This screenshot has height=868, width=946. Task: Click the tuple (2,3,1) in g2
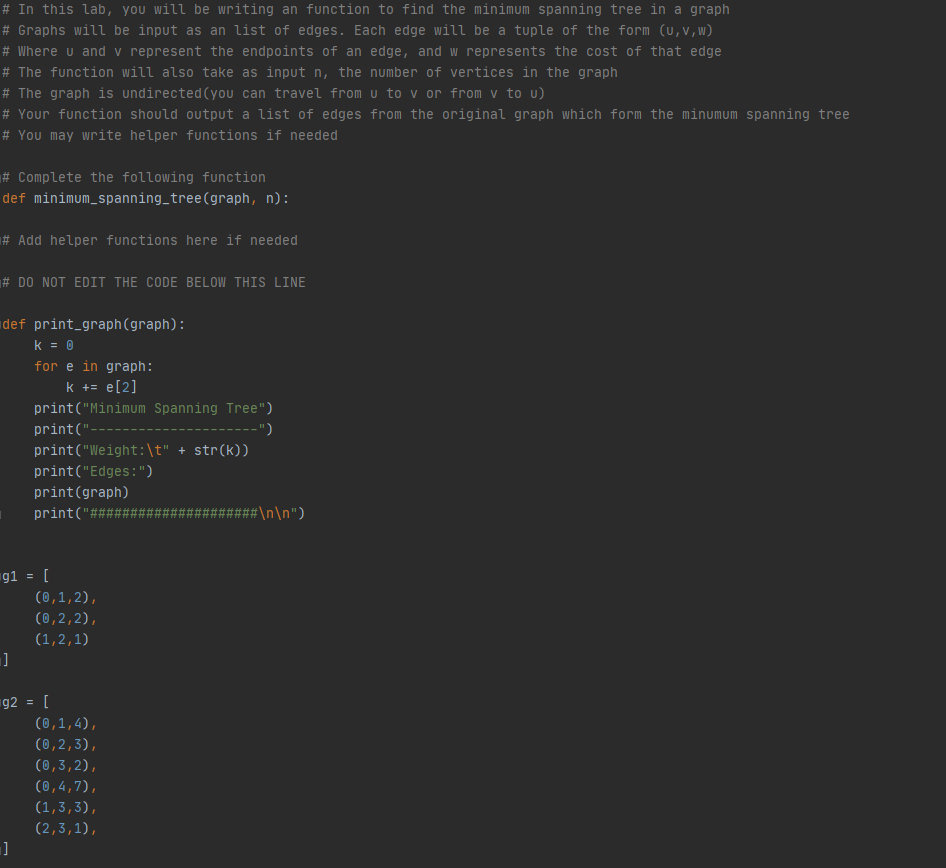point(63,828)
